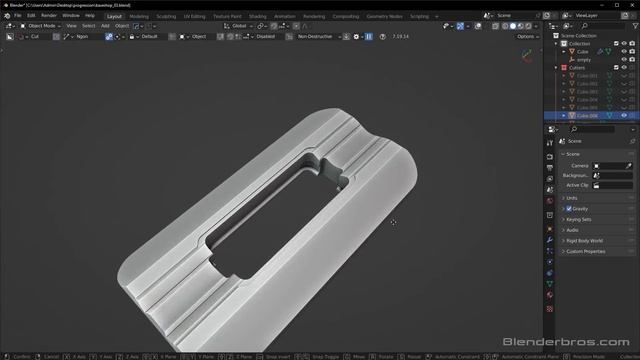Toggle visibility eye for Cutters collection
Viewport: 640px width, 360px height.
[x=624, y=68]
